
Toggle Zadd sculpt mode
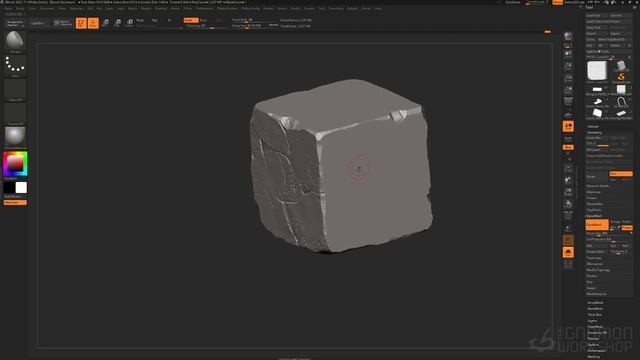pyautogui.click(x=191, y=20)
